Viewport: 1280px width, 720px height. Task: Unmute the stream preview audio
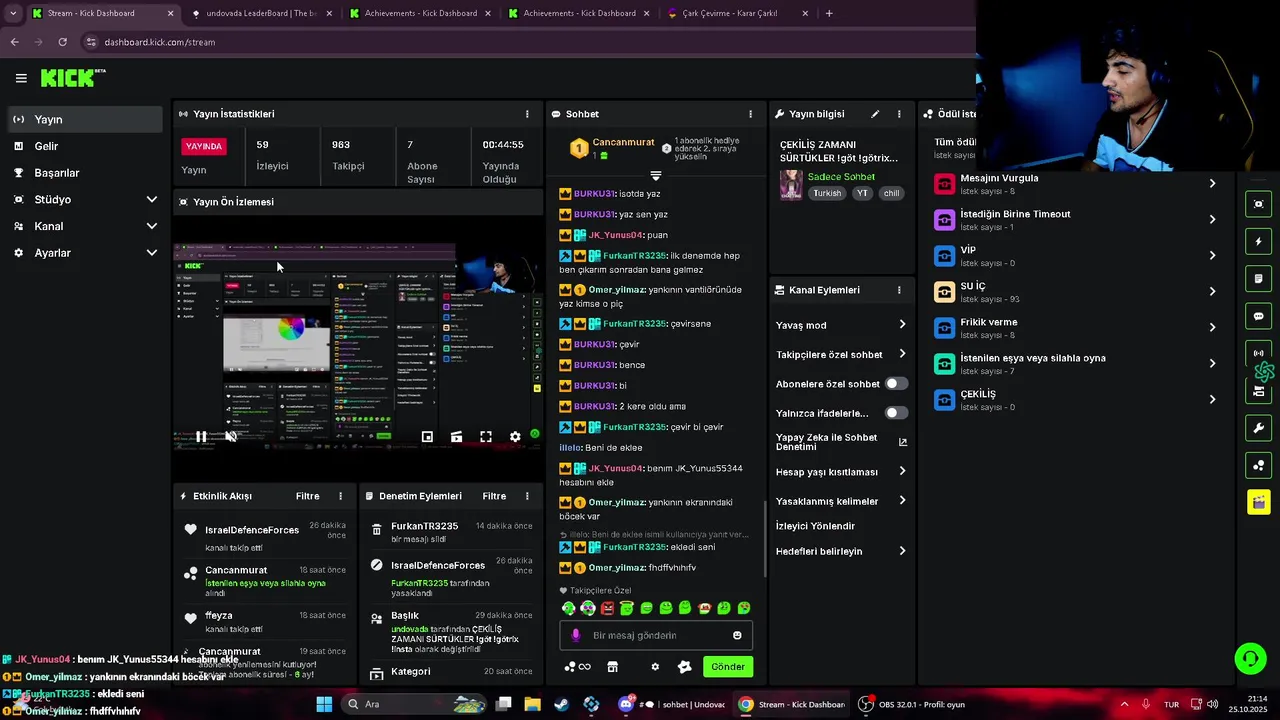pyautogui.click(x=231, y=437)
